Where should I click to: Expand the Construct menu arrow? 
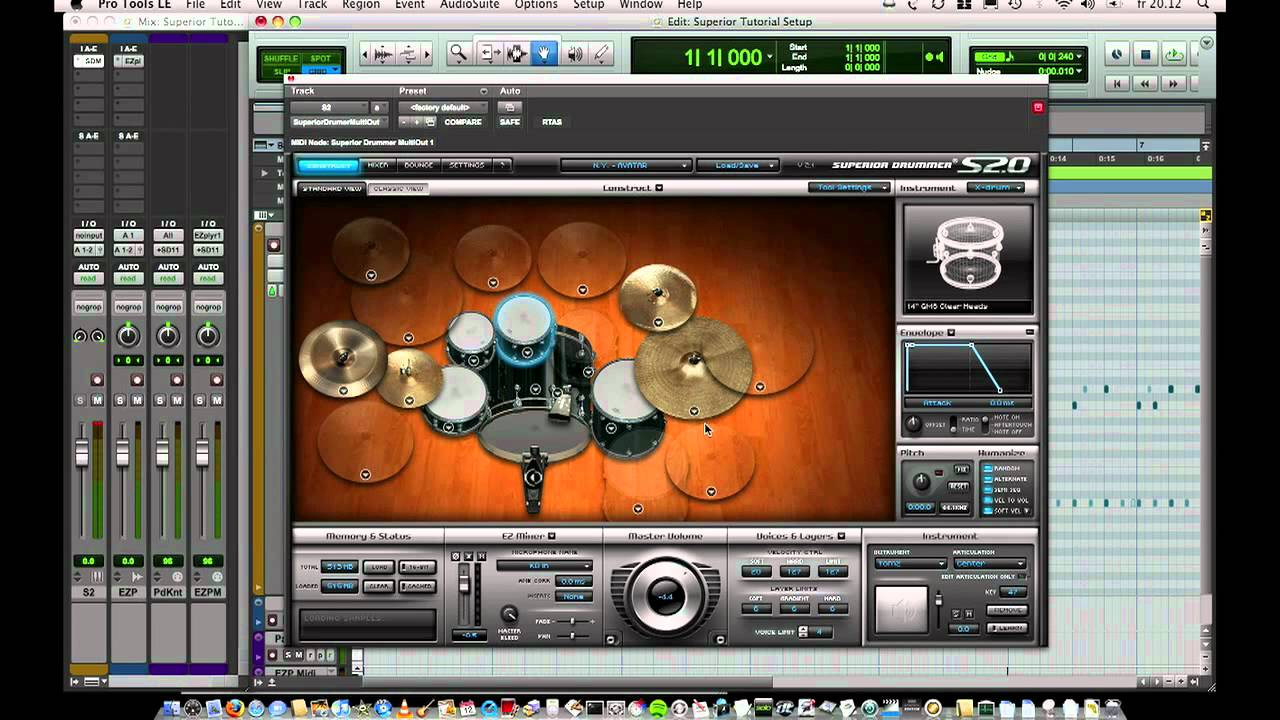point(658,188)
